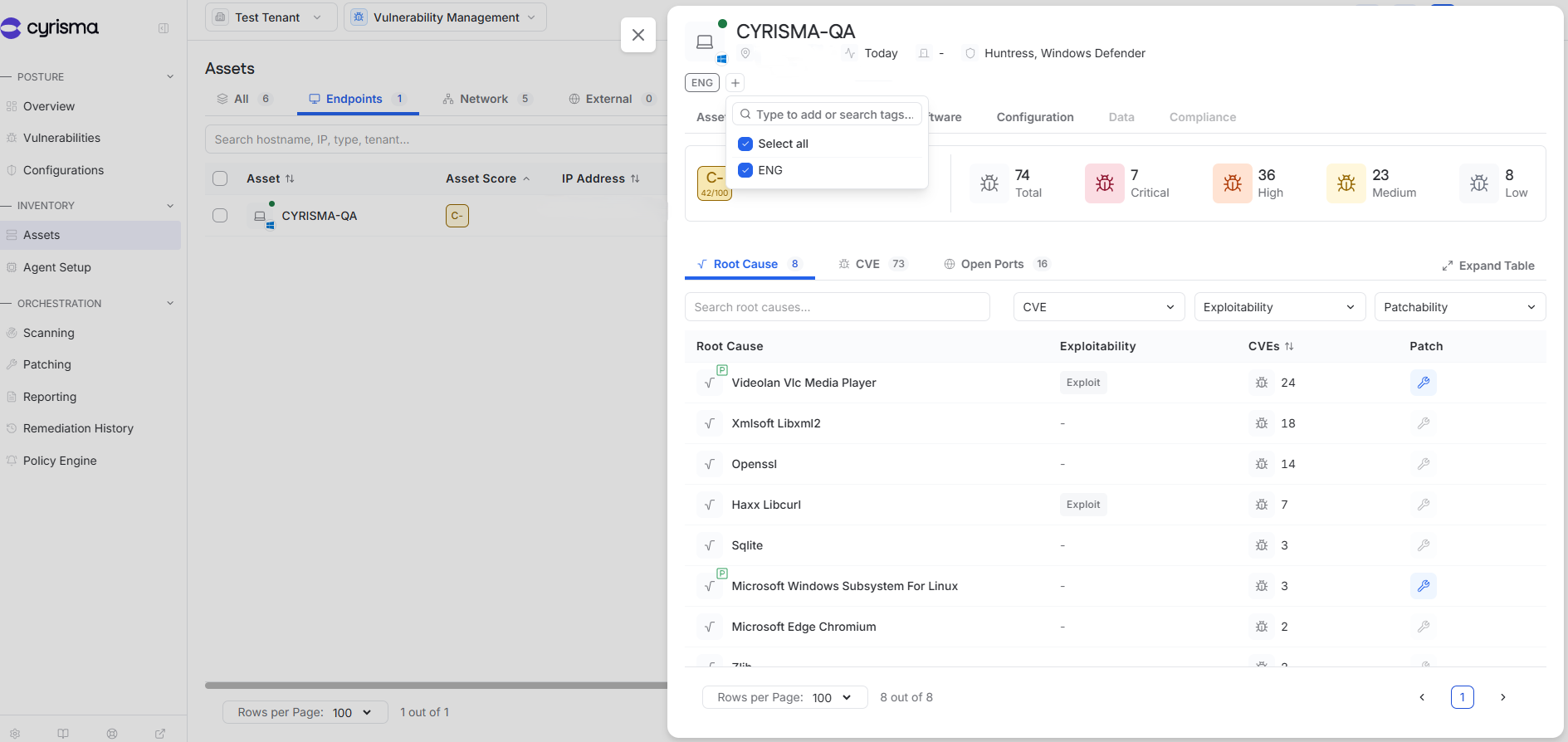This screenshot has width=1568, height=742.
Task: Click the laptop icon in the CYRISMA-QA asset row
Action: pos(261,217)
